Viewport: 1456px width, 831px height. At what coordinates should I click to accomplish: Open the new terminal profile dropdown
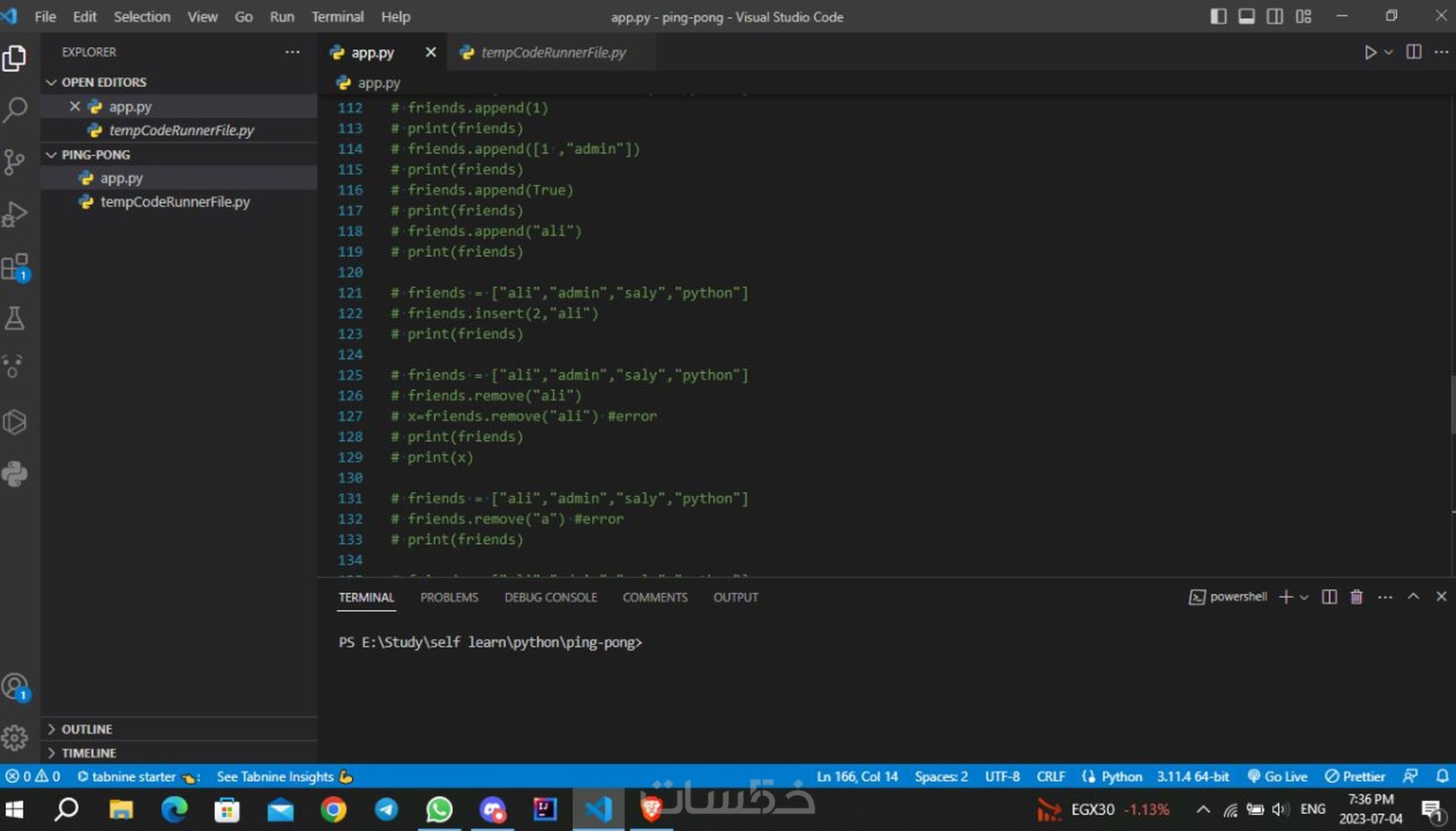tap(1304, 597)
